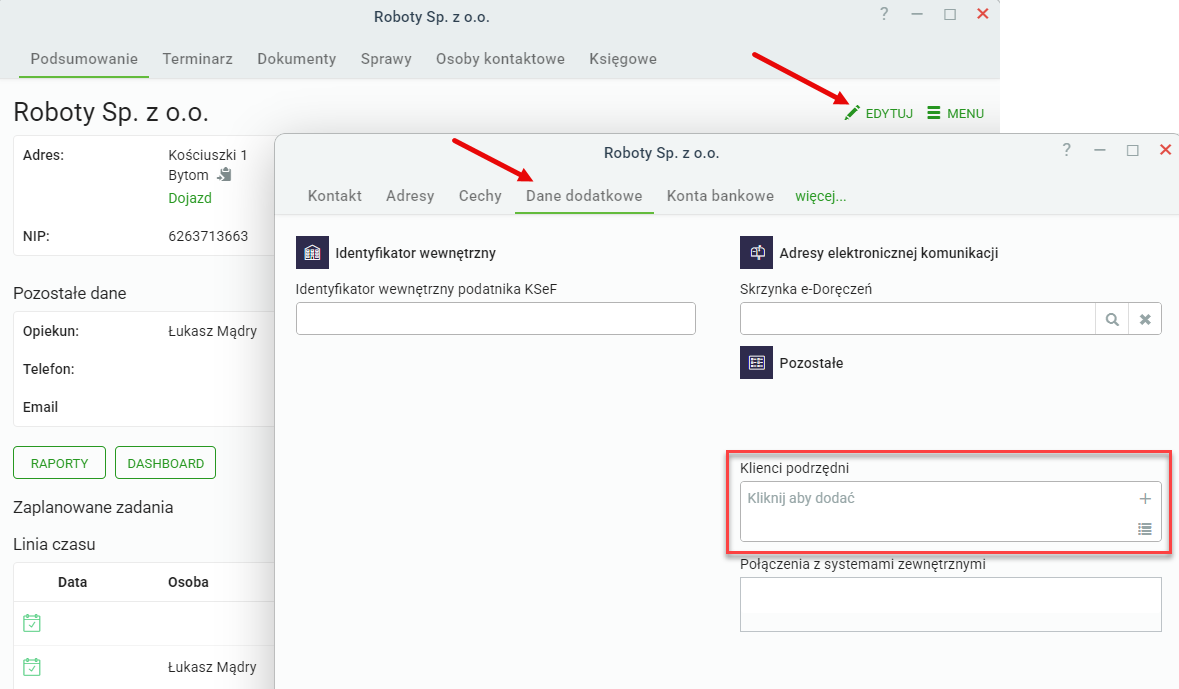Open list icon in Klienci podrzędni field

(x=1145, y=529)
